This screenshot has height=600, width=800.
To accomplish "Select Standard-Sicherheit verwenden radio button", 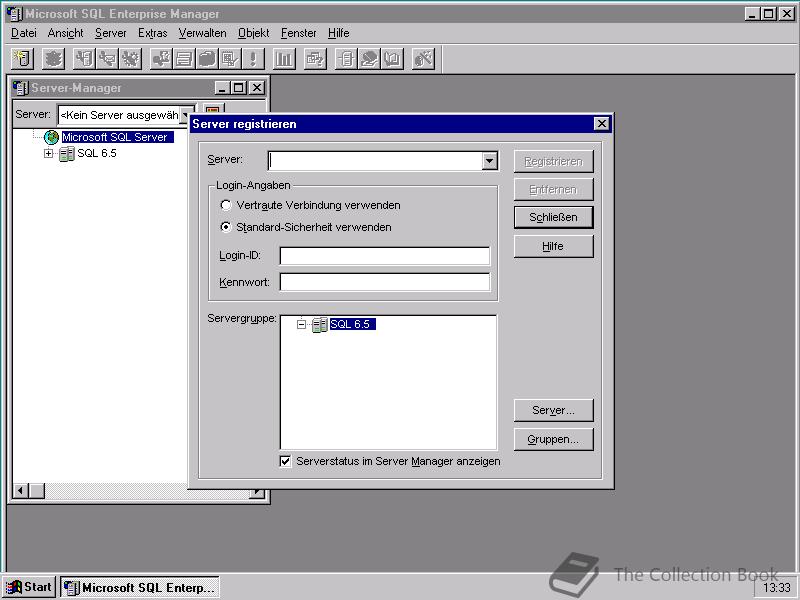I will [x=226, y=227].
